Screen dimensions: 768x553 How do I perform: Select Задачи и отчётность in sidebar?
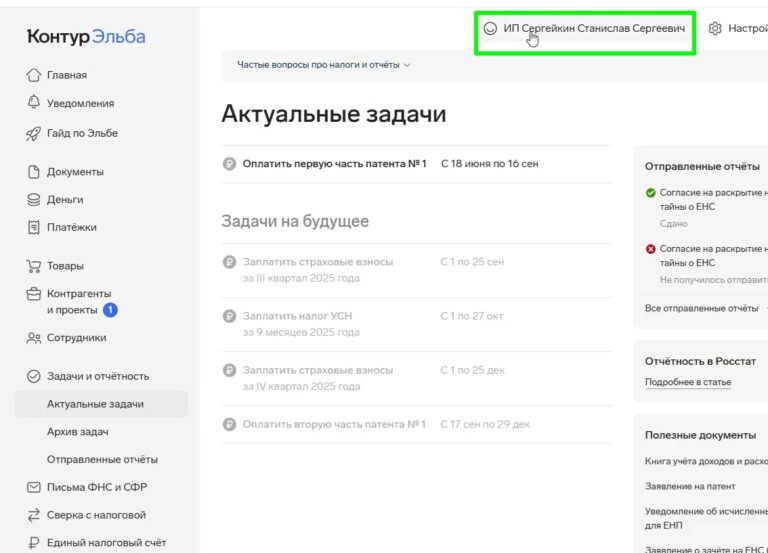point(98,376)
